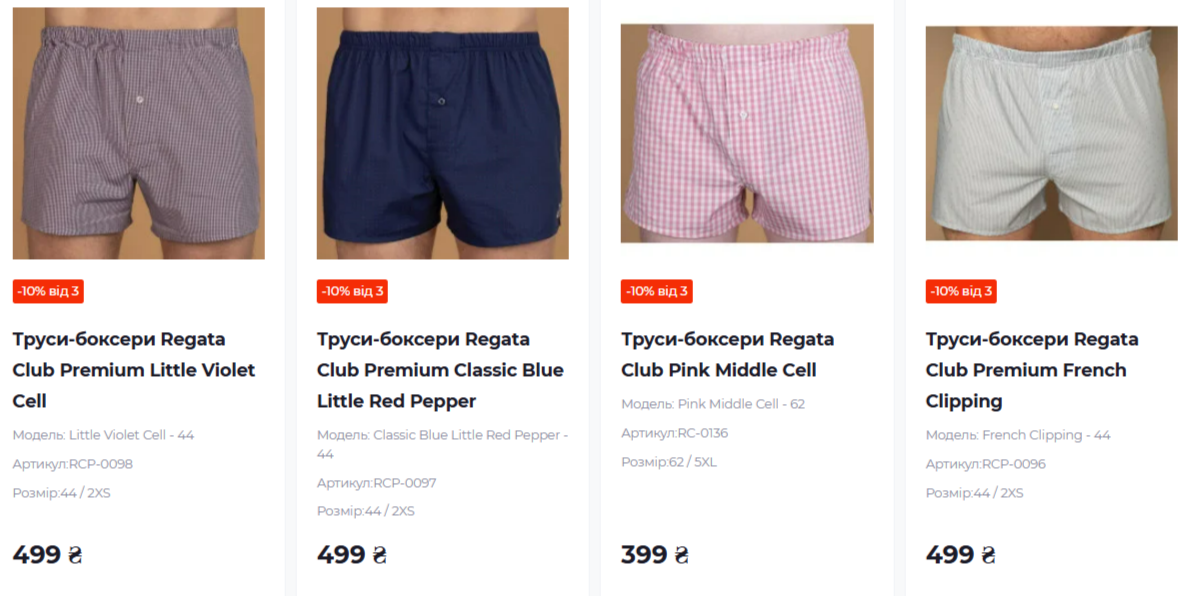
Task: Open the French Clipping boxers photo
Action: pyautogui.click(x=1051, y=133)
